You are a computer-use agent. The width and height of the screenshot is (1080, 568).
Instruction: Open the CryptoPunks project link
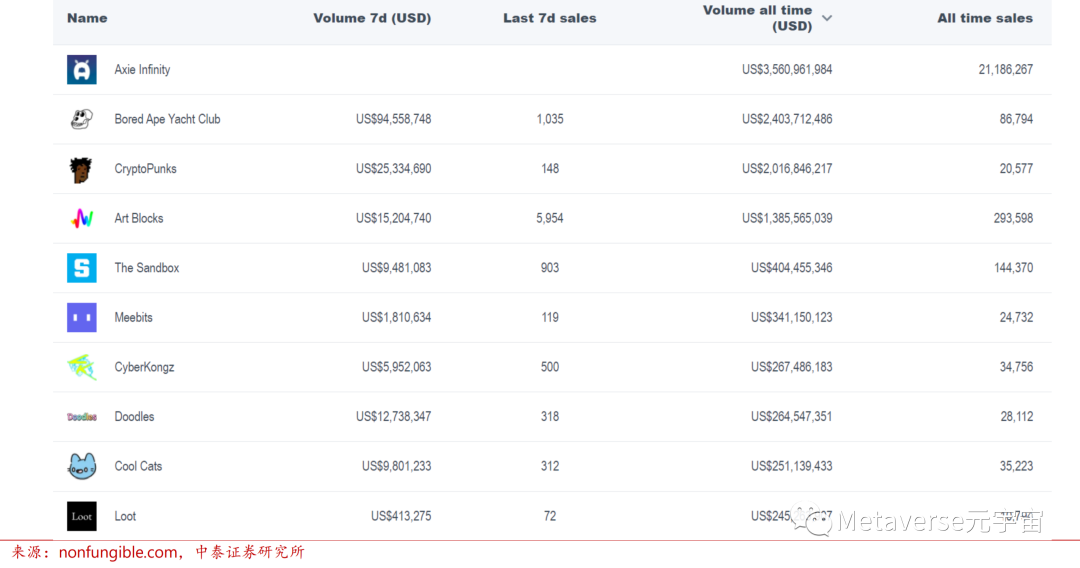coord(145,169)
